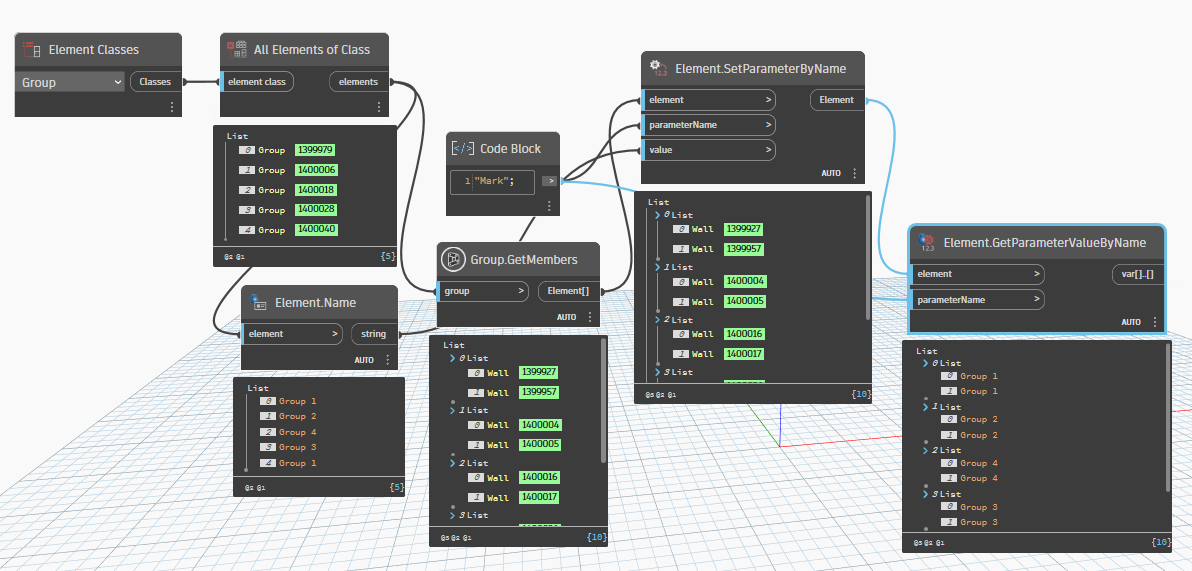Click the Element.SetParameterByName node icon
This screenshot has width=1192, height=571.
(658, 68)
